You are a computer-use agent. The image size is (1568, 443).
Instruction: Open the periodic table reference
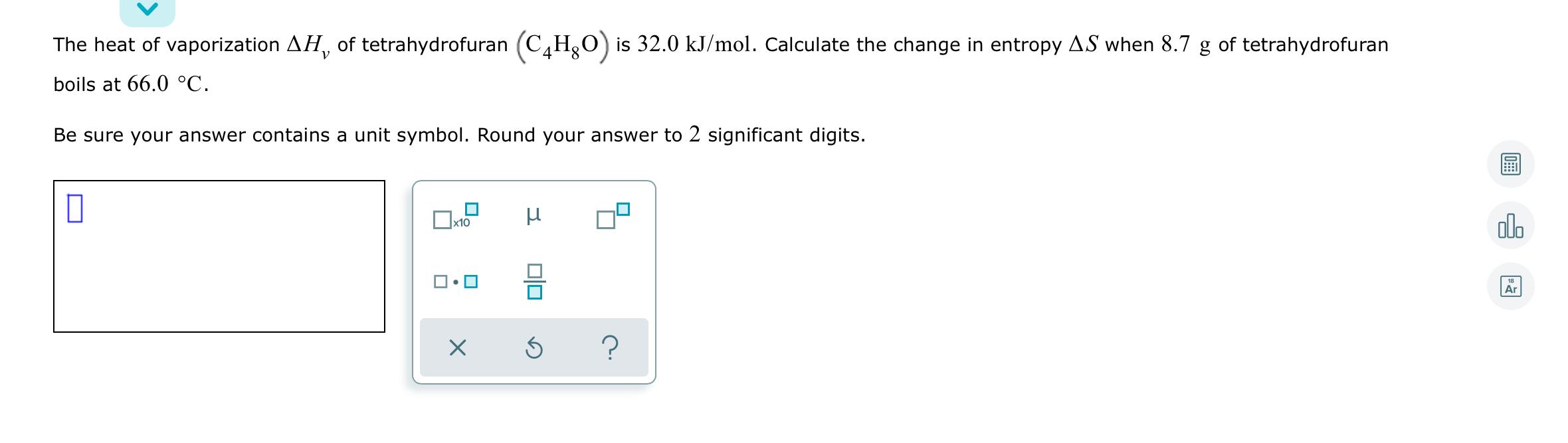1510,286
